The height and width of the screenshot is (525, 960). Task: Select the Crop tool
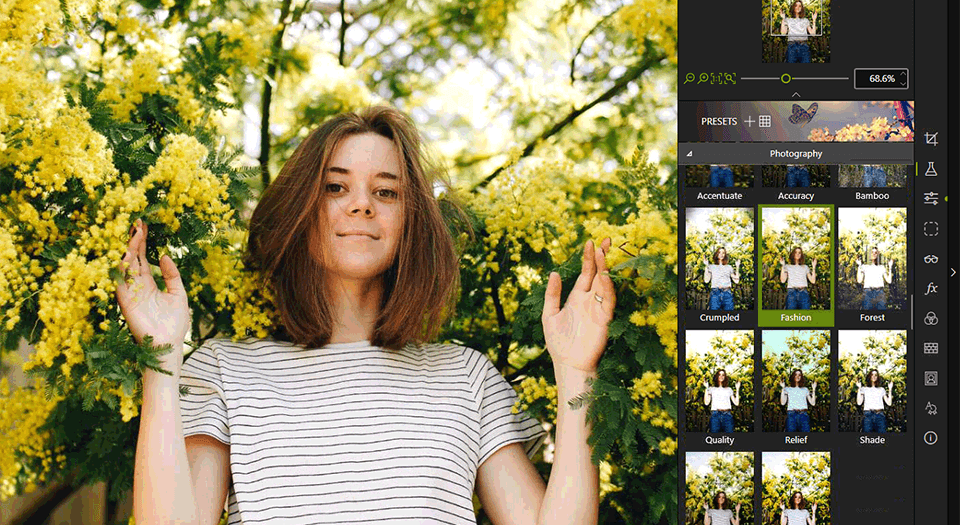(931, 139)
